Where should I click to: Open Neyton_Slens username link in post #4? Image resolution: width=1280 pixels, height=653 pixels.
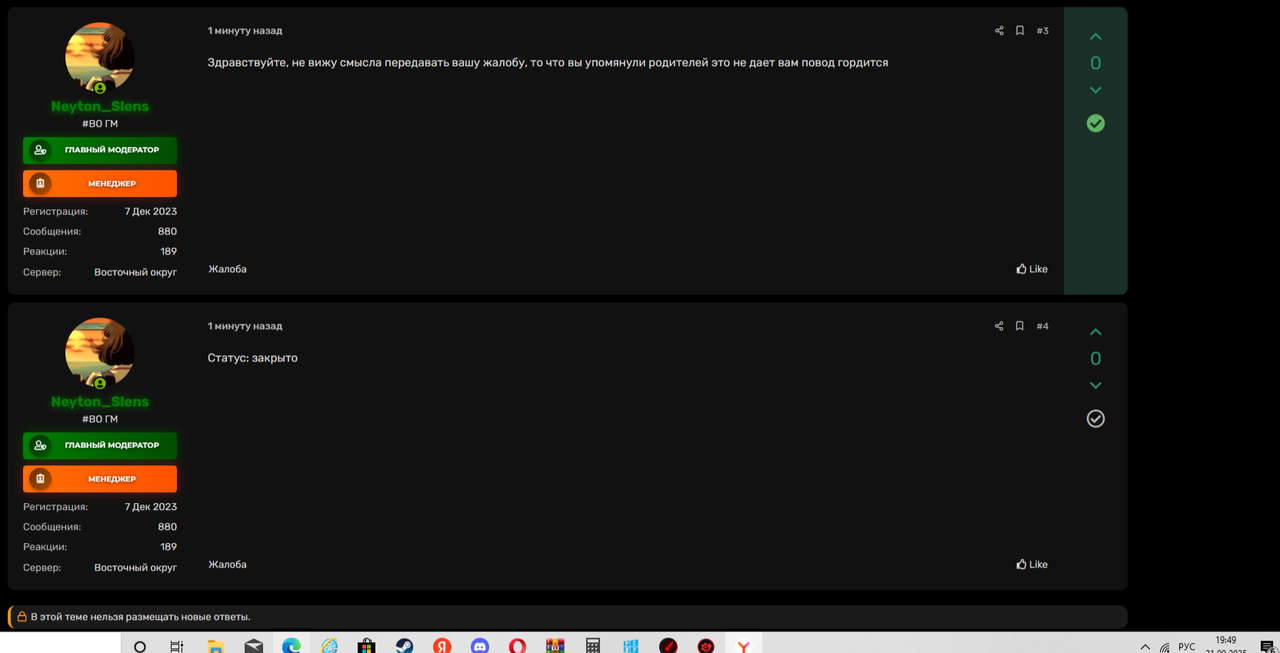(x=100, y=401)
